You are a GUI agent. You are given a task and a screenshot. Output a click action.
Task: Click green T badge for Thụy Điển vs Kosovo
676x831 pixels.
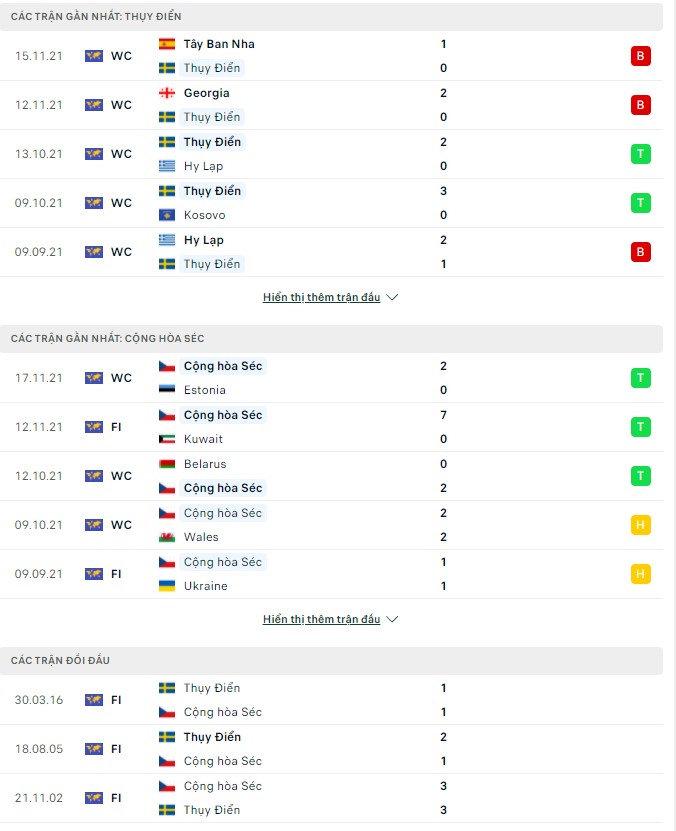click(640, 203)
